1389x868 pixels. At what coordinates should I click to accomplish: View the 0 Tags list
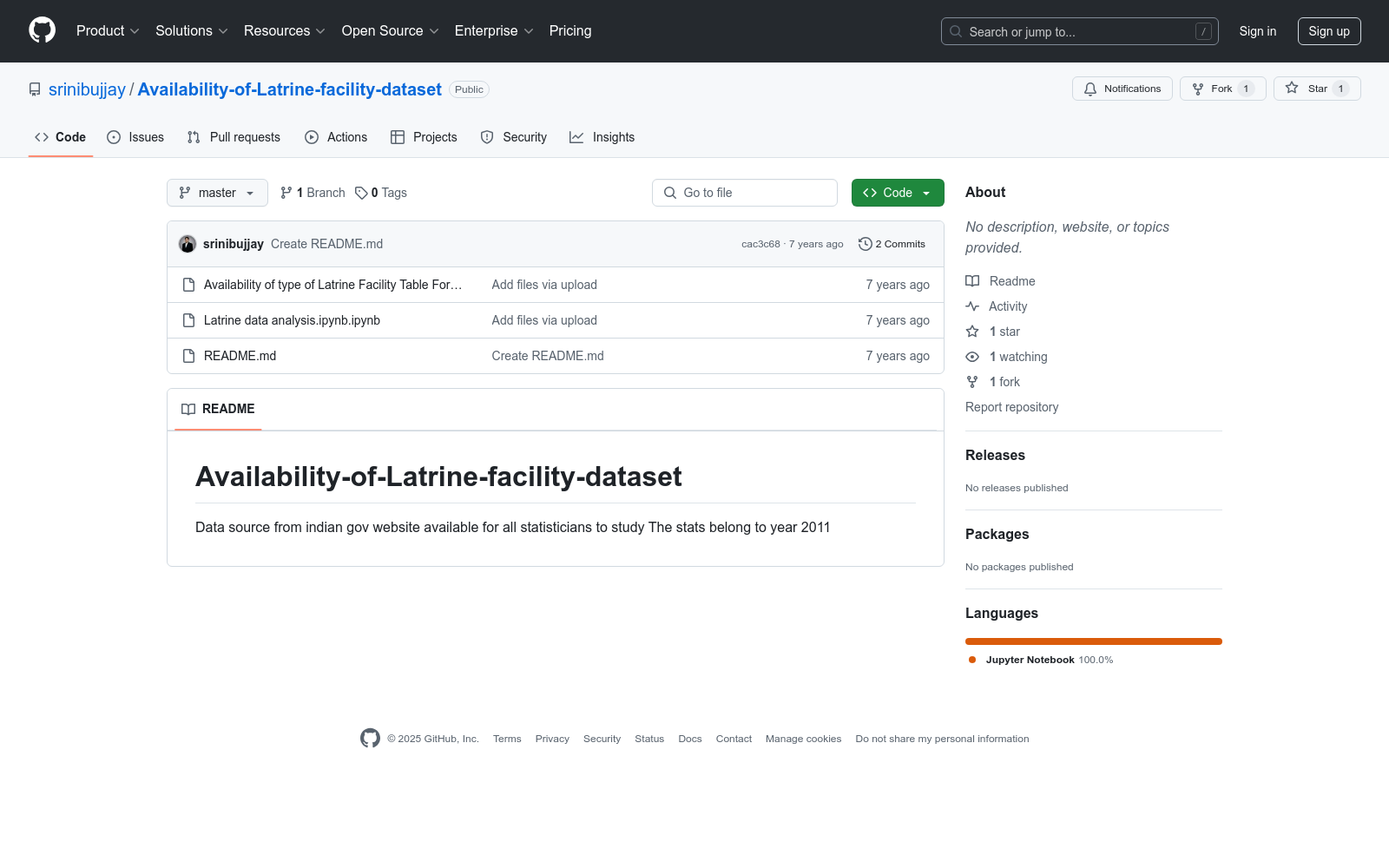point(381,193)
